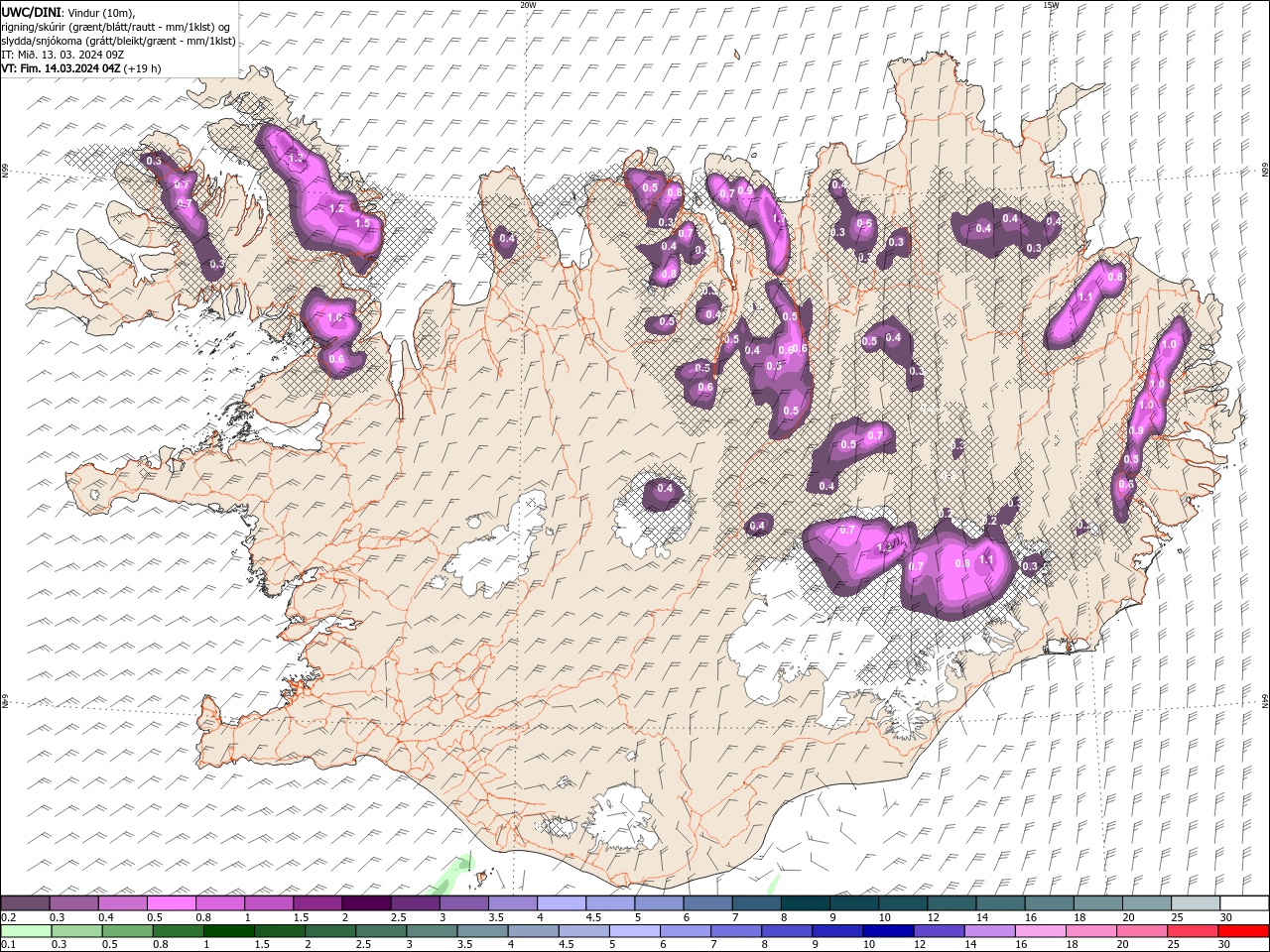1270x952 pixels.
Task: Click lower legend swatch between 12 and 14
Action: click(x=939, y=931)
